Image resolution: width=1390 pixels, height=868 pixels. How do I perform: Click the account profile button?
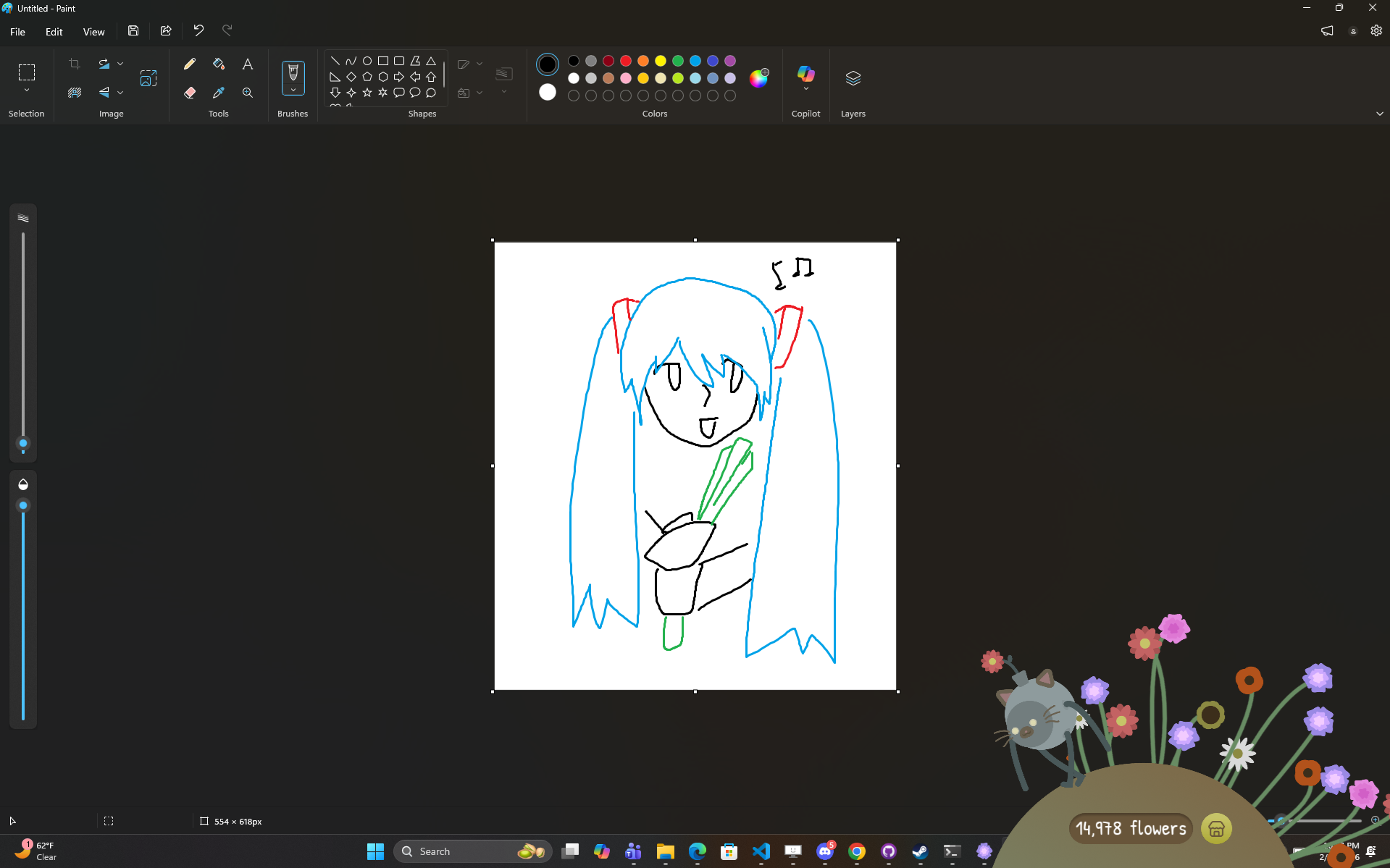pos(1353,31)
